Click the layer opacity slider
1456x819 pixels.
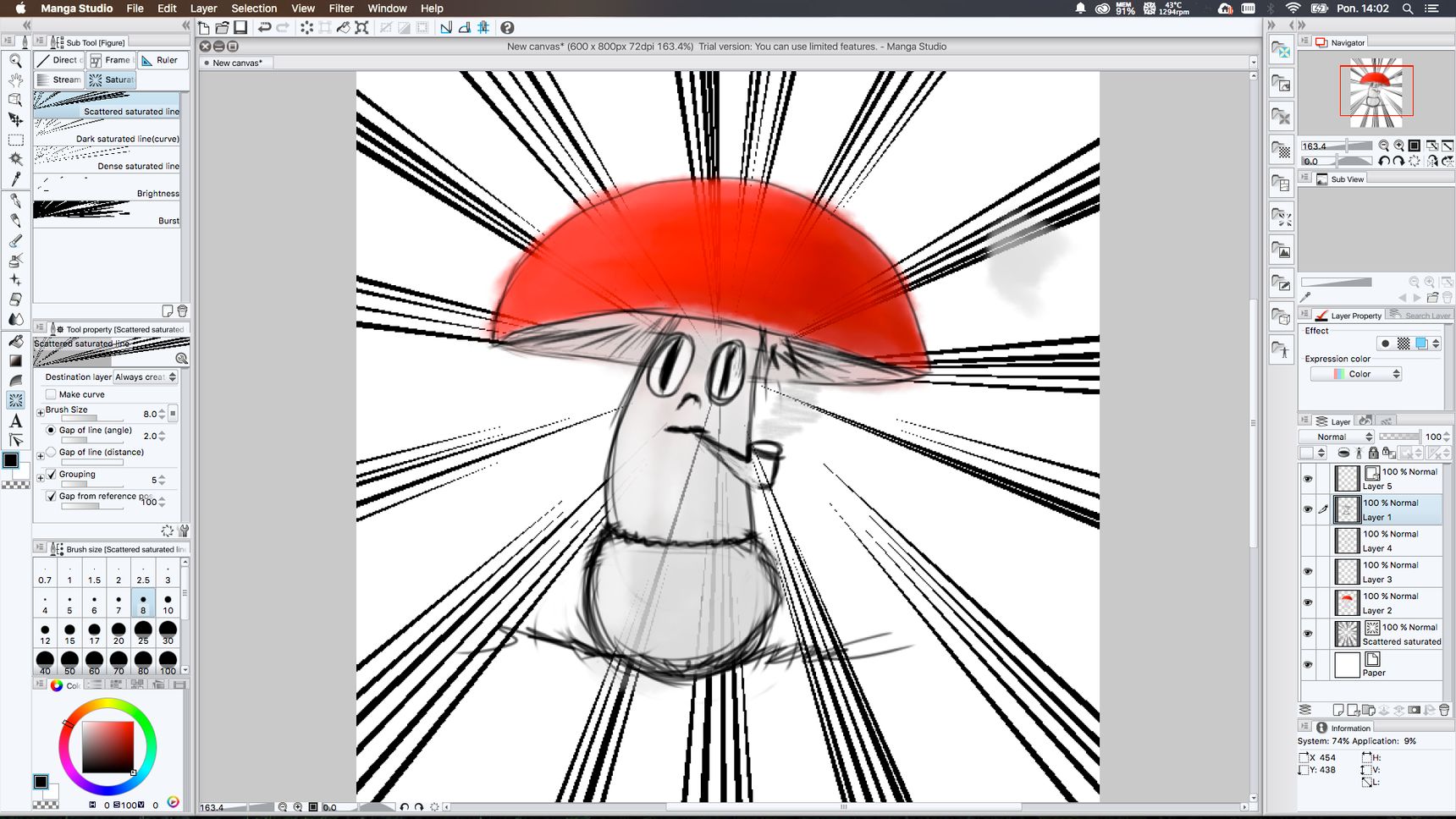[x=1399, y=437]
